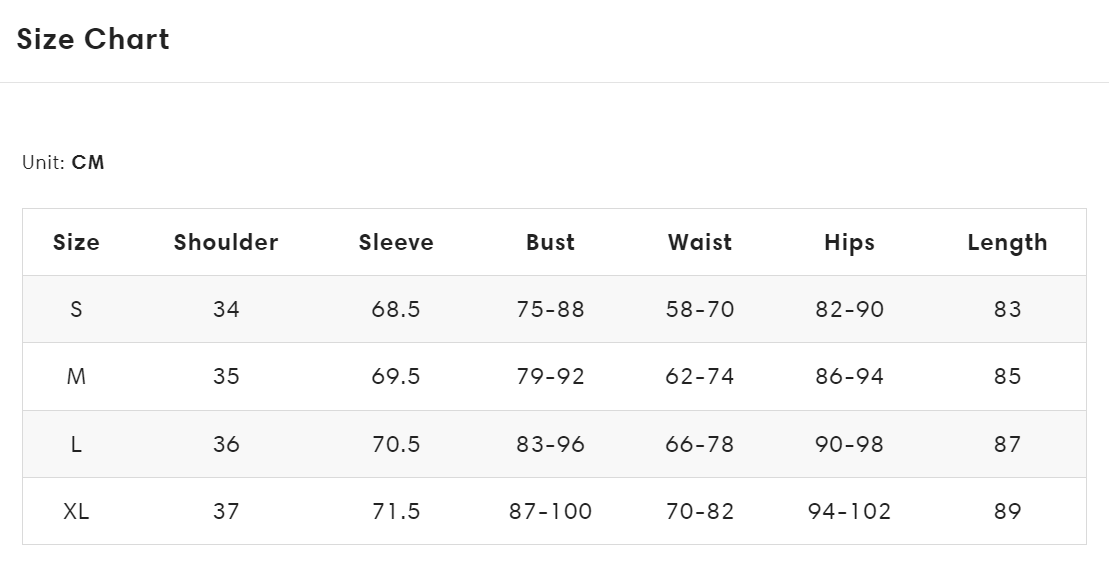Select the 79-92 bust value
Screen dimensions: 1109x566
[550, 377]
